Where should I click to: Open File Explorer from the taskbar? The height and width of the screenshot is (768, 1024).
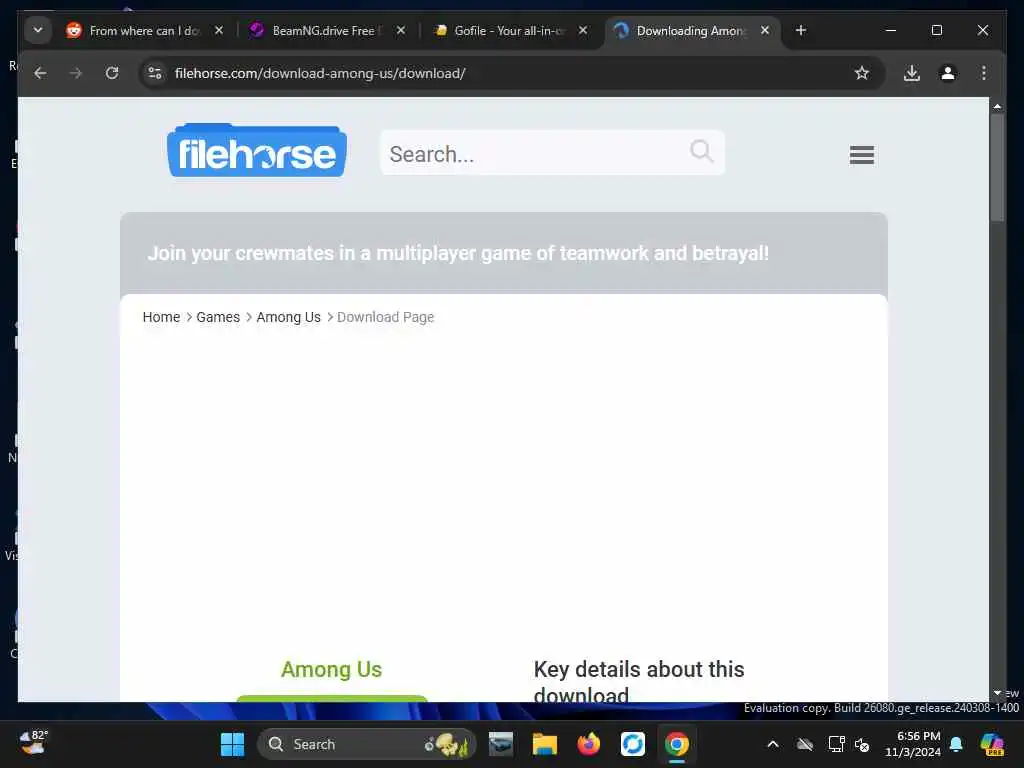click(545, 744)
